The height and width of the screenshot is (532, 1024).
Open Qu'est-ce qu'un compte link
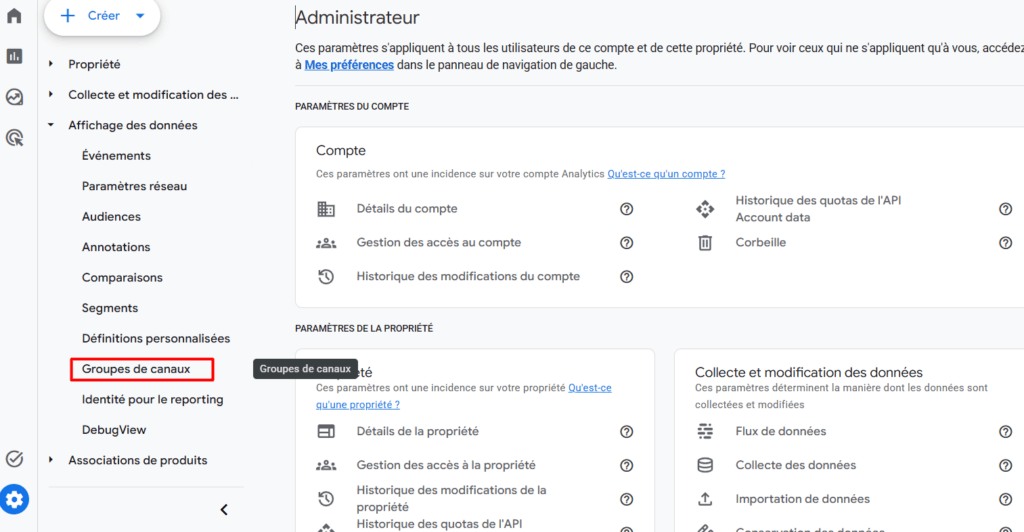click(x=666, y=174)
